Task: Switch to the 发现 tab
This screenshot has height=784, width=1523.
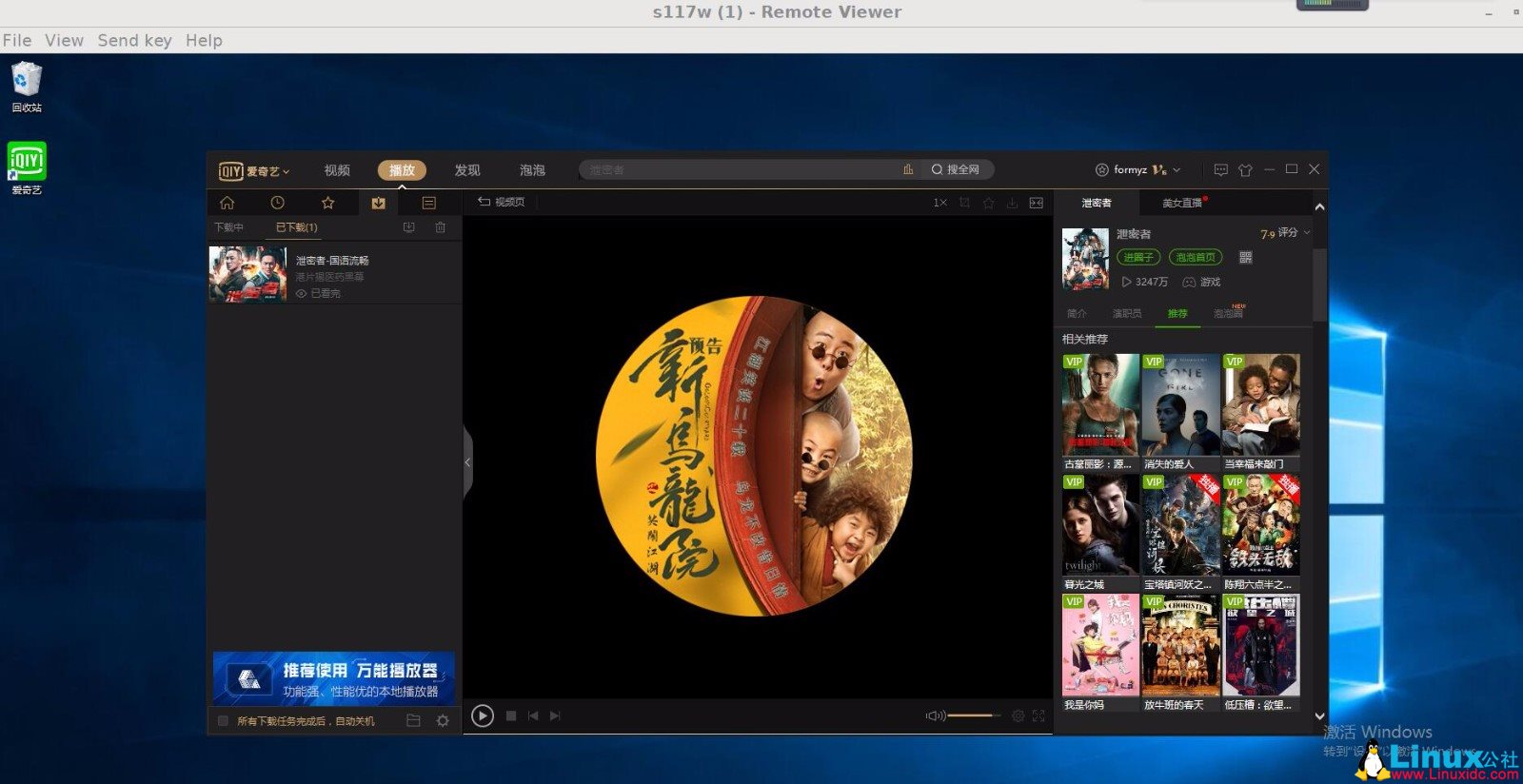Action: click(467, 170)
